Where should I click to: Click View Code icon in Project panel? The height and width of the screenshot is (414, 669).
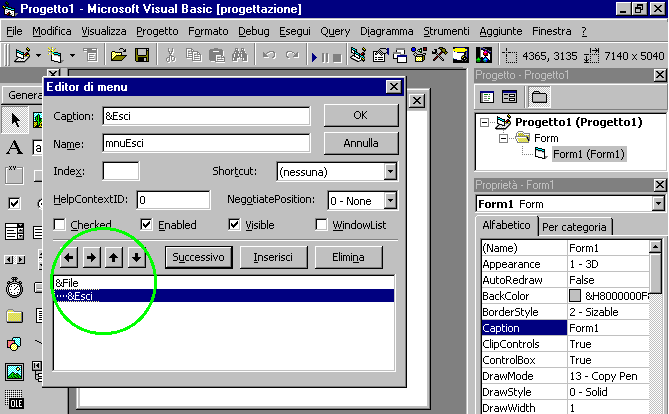[x=487, y=97]
